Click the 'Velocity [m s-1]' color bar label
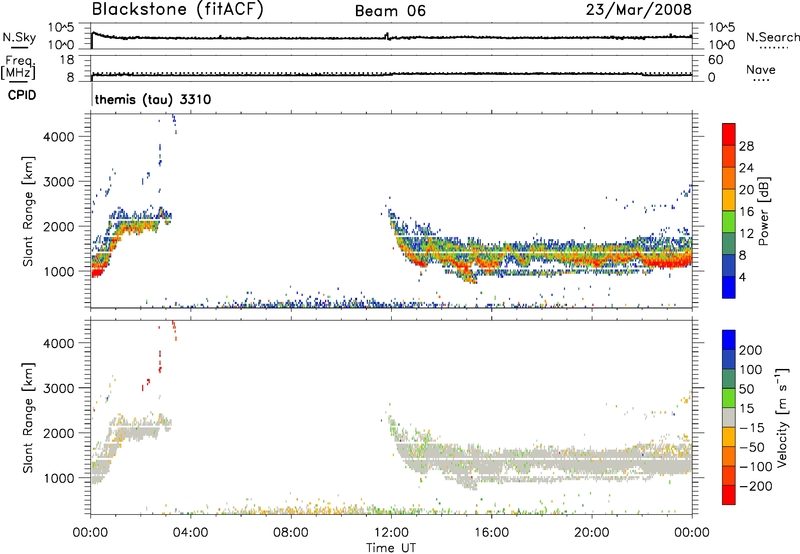The image size is (800, 554). (782, 417)
